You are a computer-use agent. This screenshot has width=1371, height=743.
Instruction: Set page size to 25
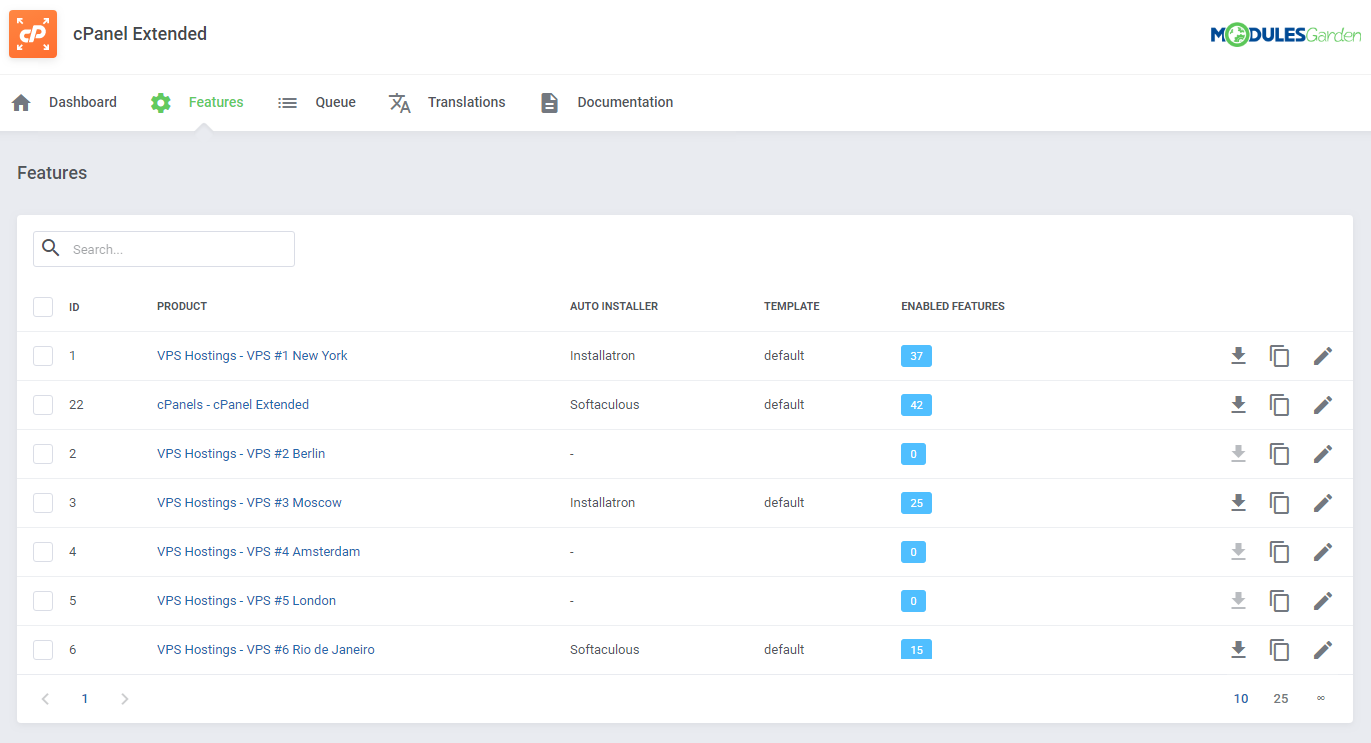coord(1281,698)
